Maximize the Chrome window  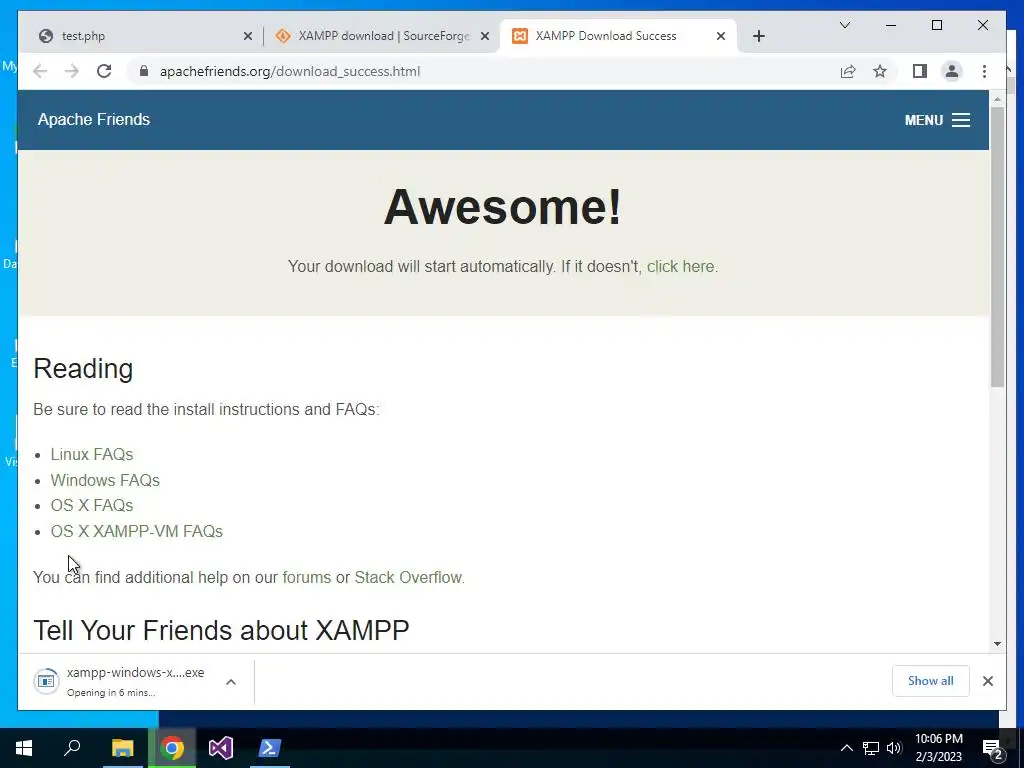(x=936, y=25)
